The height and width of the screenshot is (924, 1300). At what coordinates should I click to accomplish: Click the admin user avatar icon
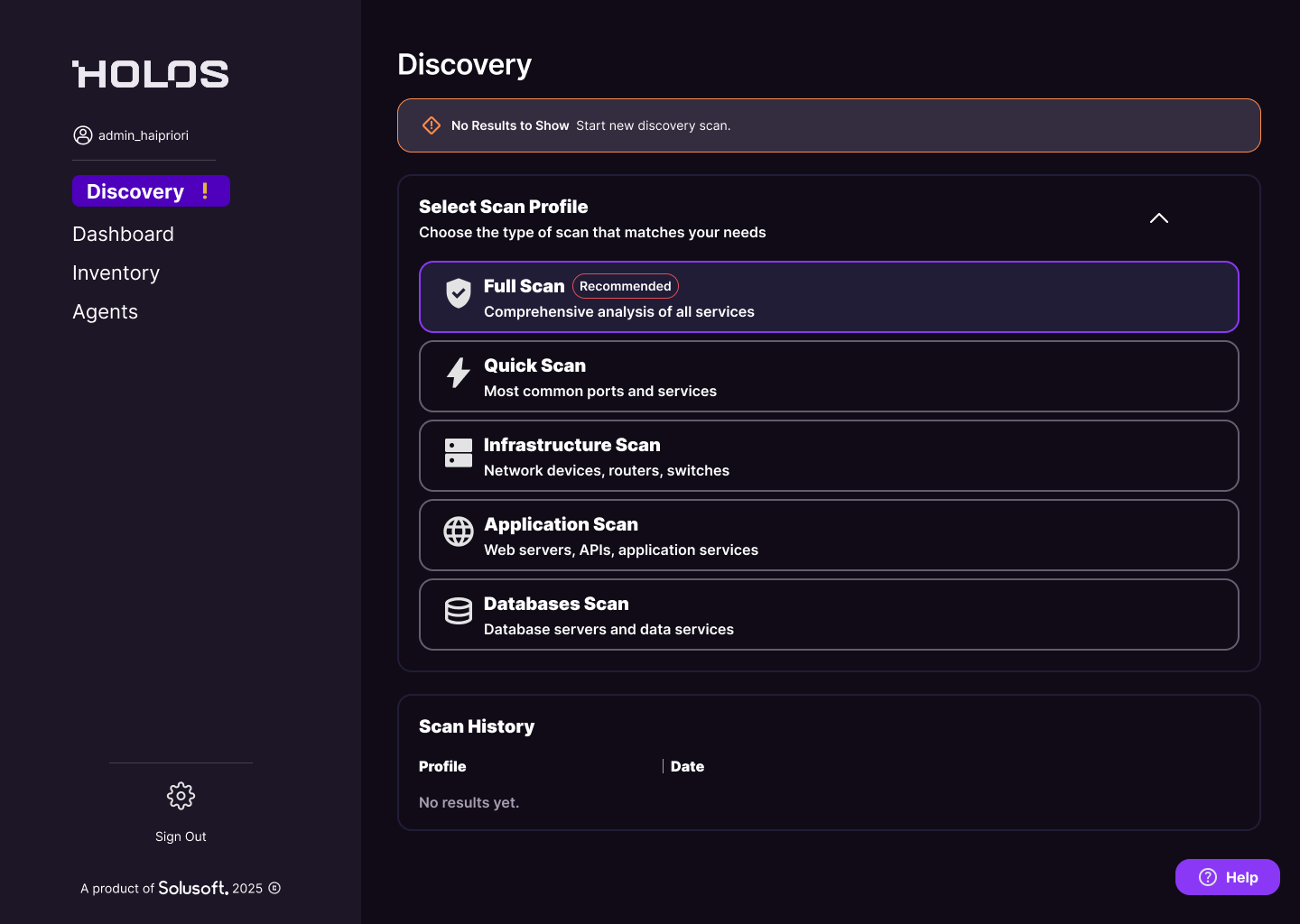(83, 135)
